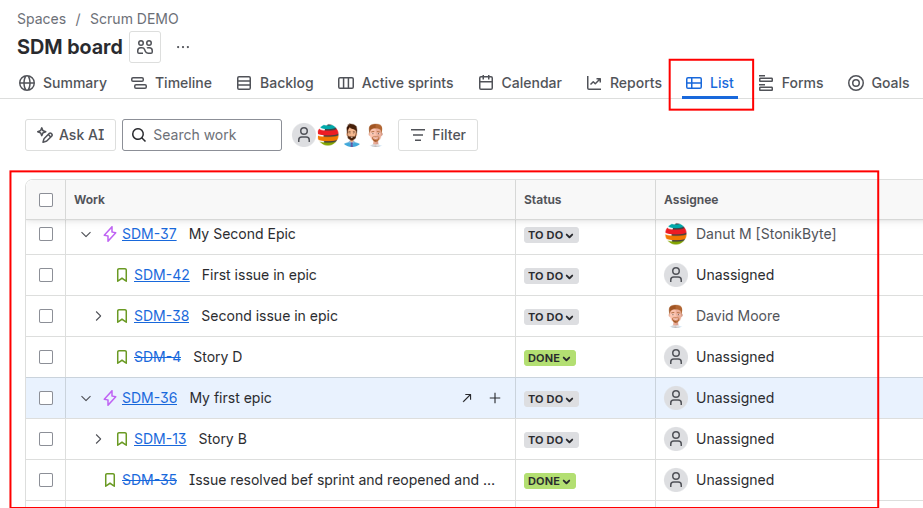923x508 pixels.
Task: Click the Spaces breadcrumb link
Action: coord(41,19)
